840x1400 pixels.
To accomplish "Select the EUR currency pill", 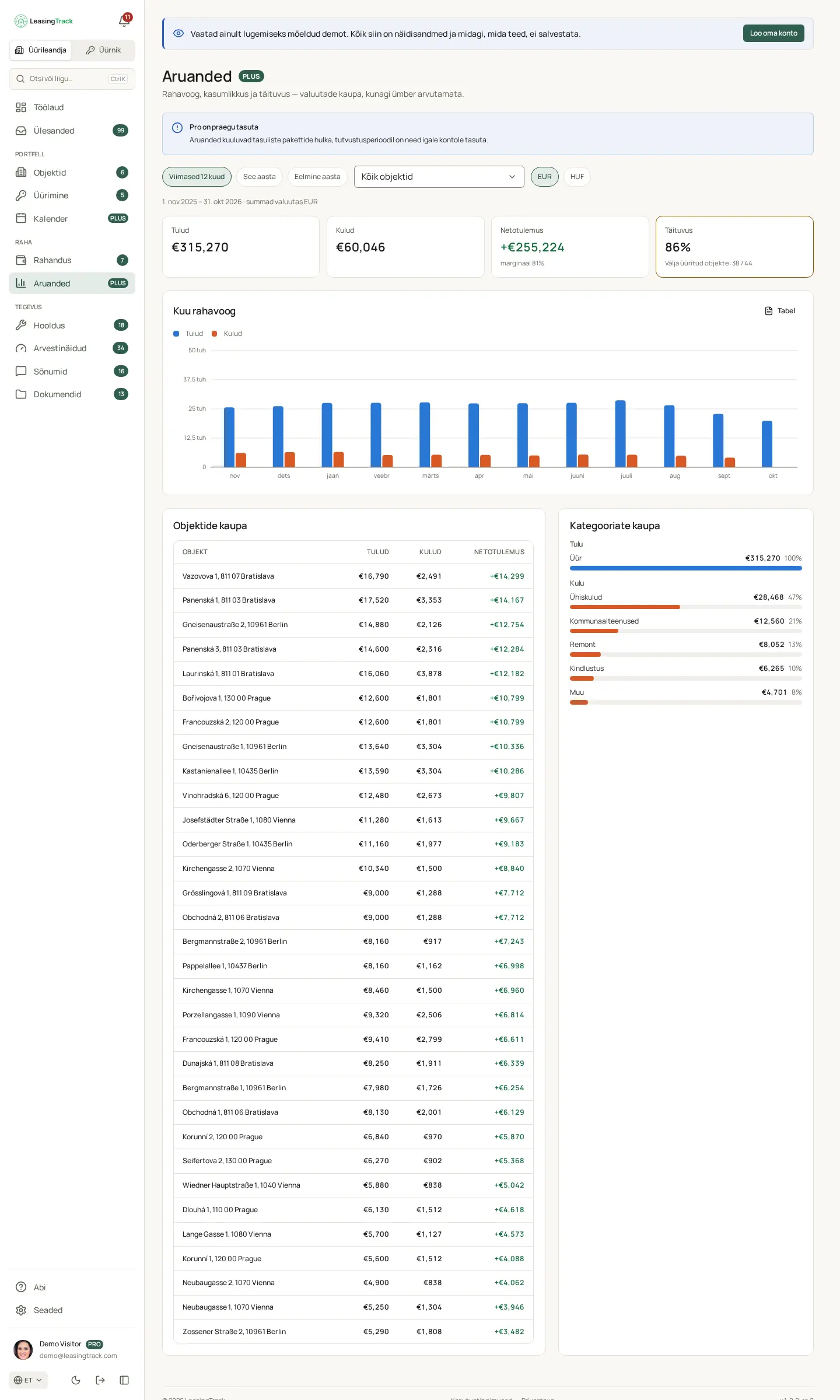I will click(544, 177).
